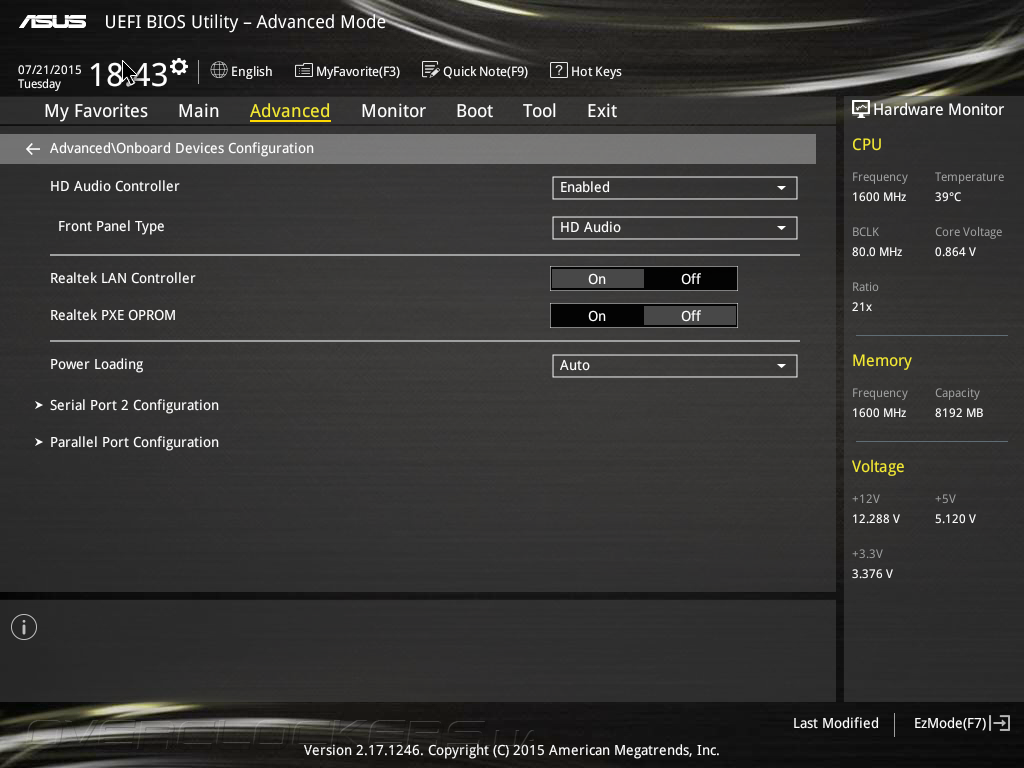Viewport: 1024px width, 768px height.
Task: Click the EzMode exit arrow icon
Action: click(x=1000, y=723)
